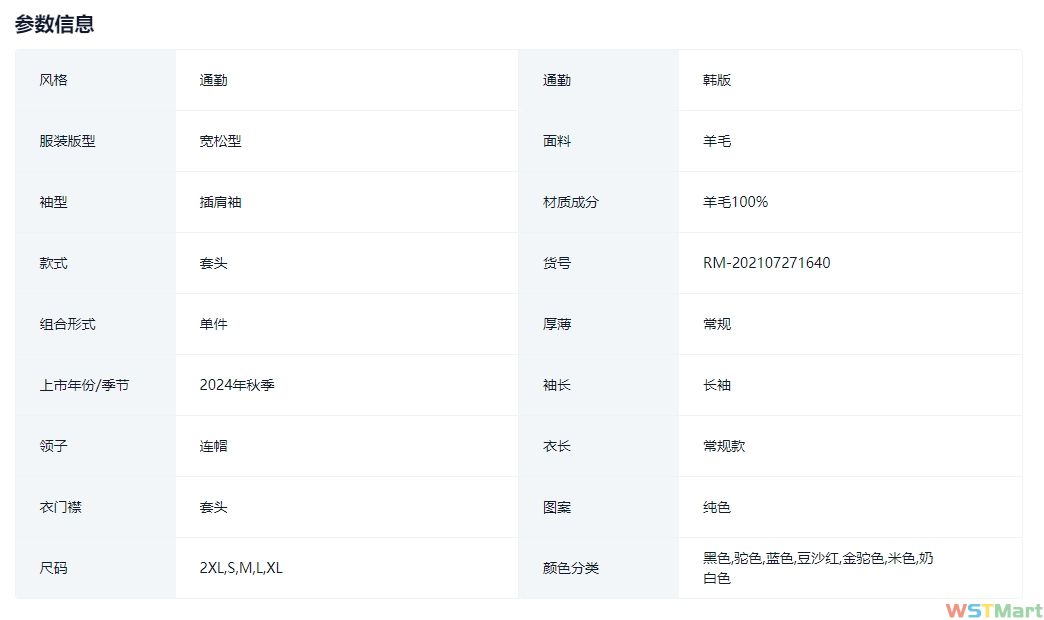Click the 插肩袖 sleeve type value

click(x=220, y=202)
